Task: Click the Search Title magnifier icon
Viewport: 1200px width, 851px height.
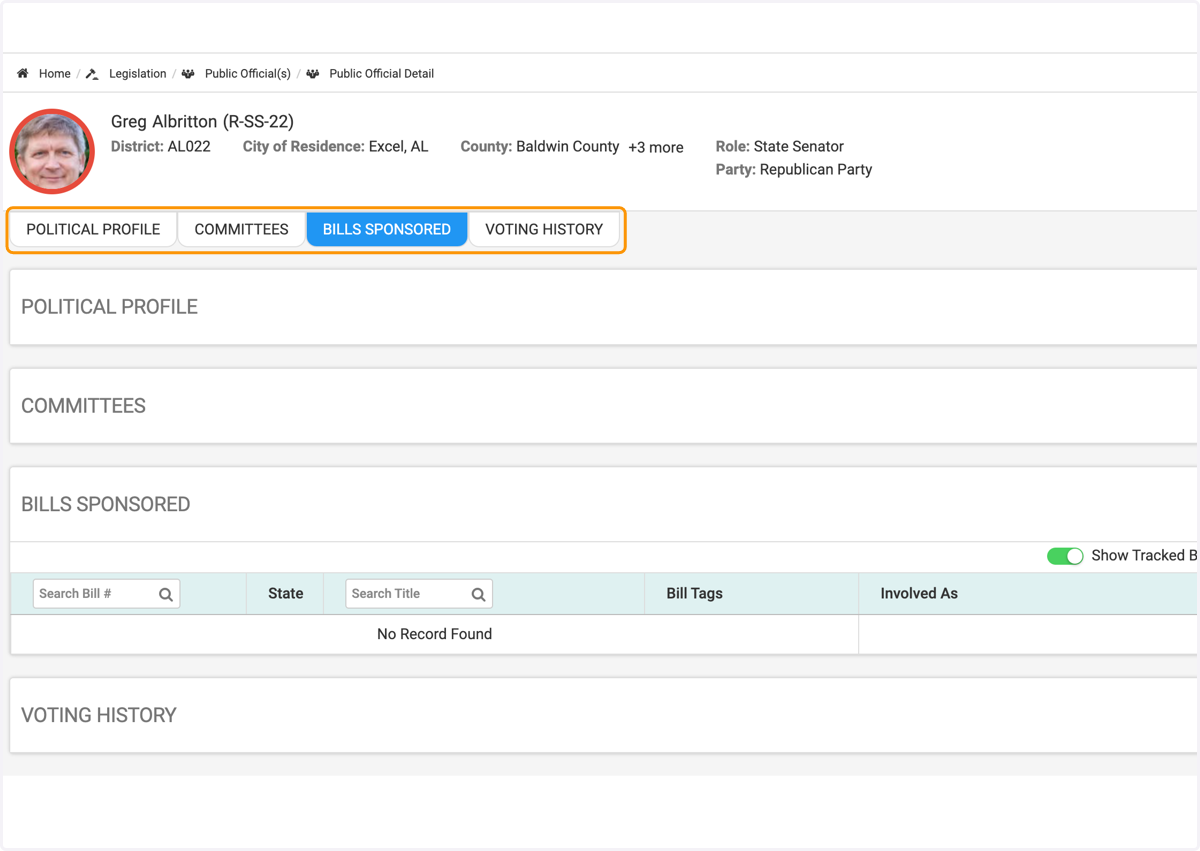Action: (479, 594)
